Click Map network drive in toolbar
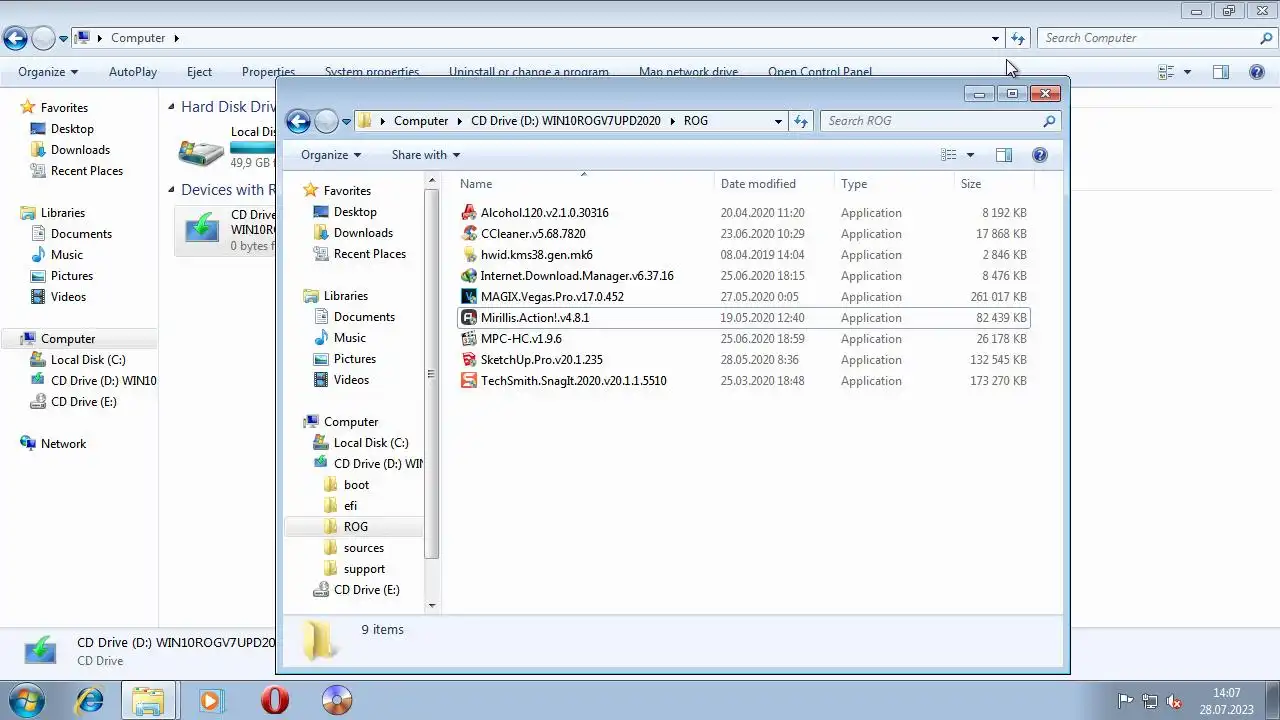The height and width of the screenshot is (720, 1280). tap(688, 72)
